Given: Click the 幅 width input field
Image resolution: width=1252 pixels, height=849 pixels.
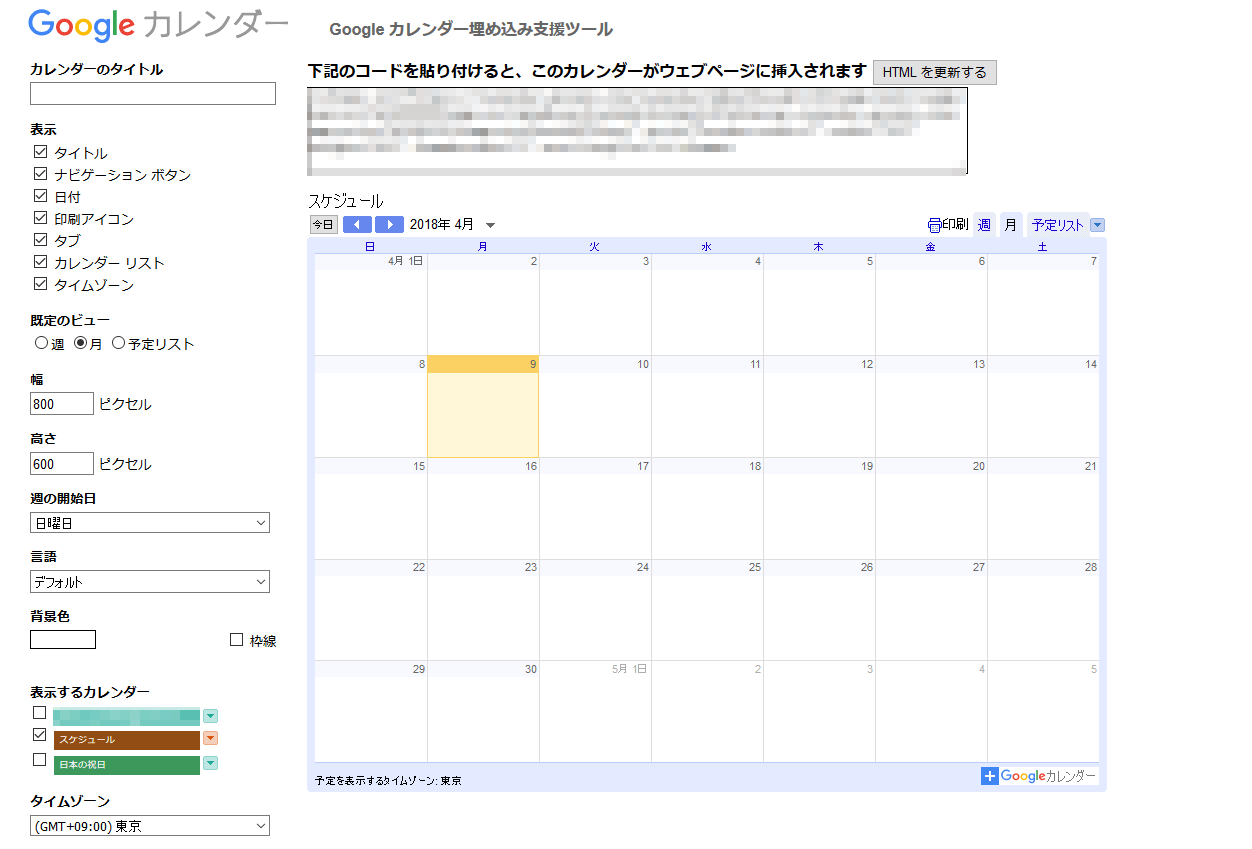Looking at the screenshot, I should tap(62, 404).
